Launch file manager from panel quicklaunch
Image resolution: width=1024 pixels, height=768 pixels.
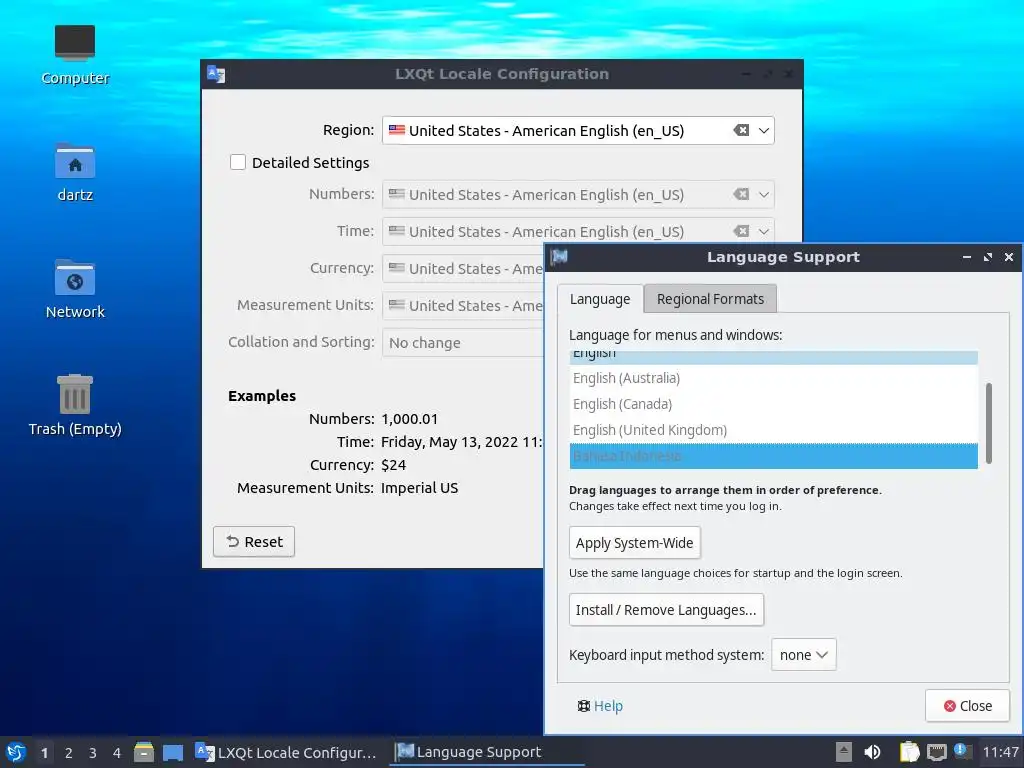(144, 752)
